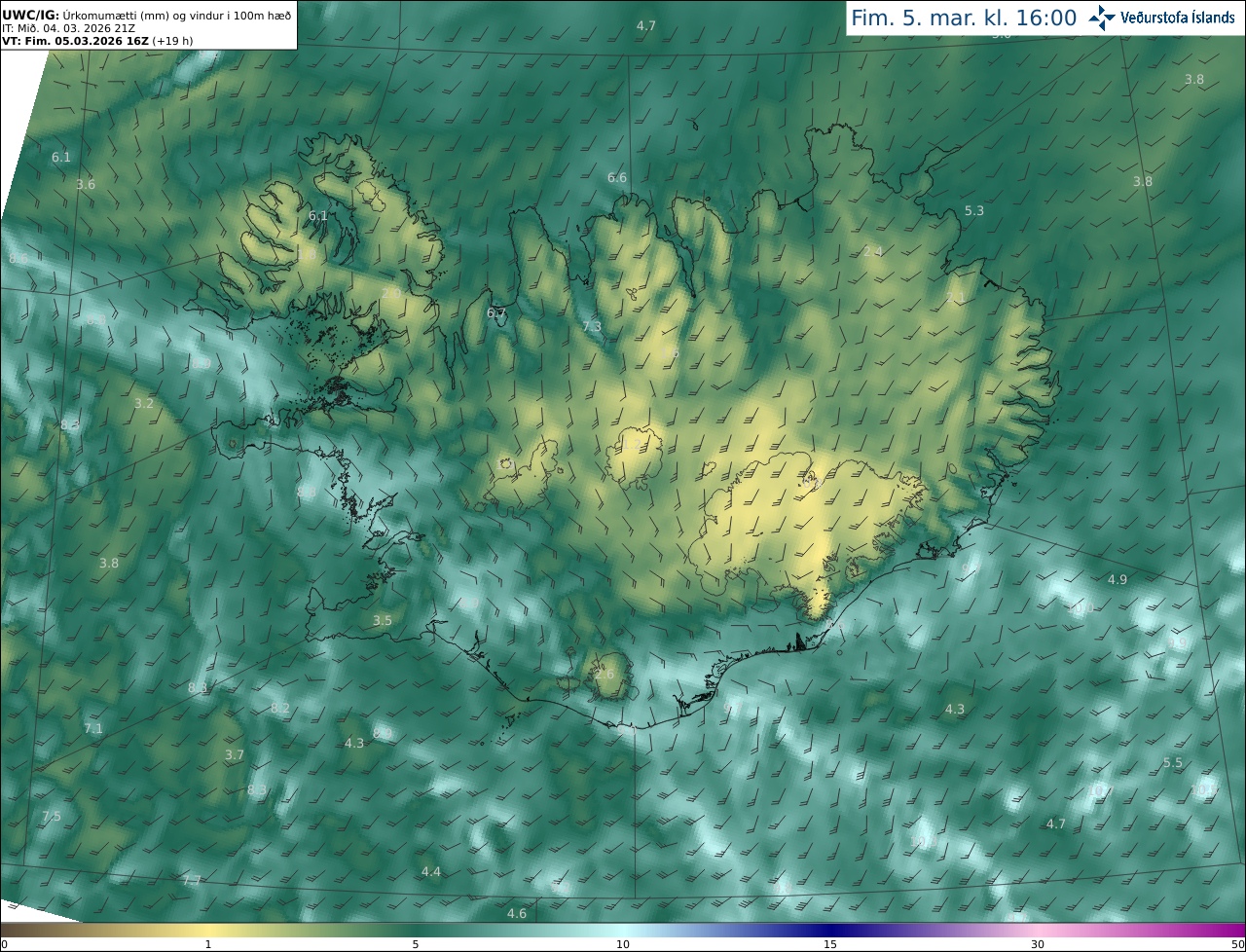The width and height of the screenshot is (1246, 952).
Task: Click the 2.6 value on Mýrdalsjökull glacier
Action: coord(605,675)
